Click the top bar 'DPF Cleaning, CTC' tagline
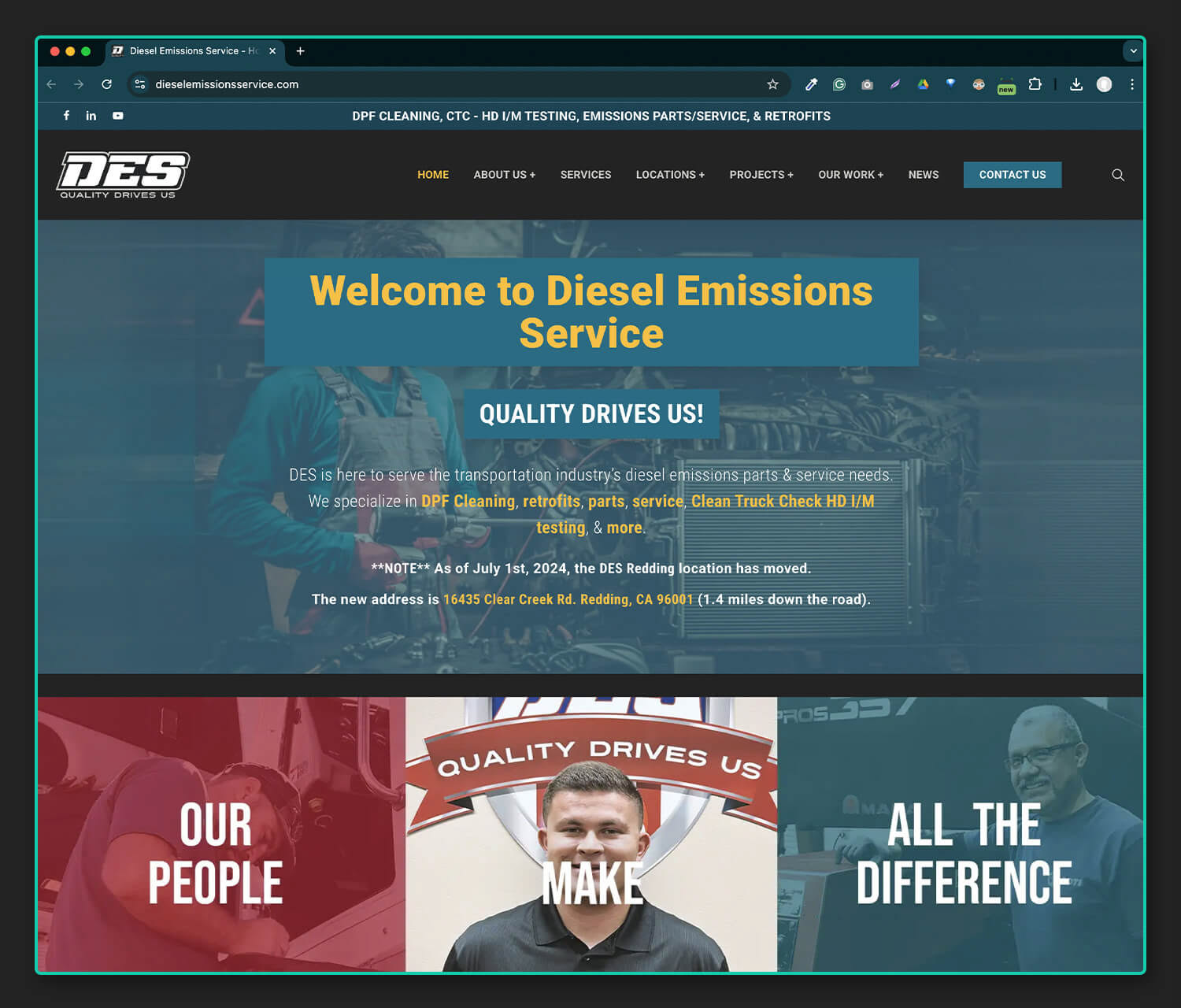 pos(591,116)
